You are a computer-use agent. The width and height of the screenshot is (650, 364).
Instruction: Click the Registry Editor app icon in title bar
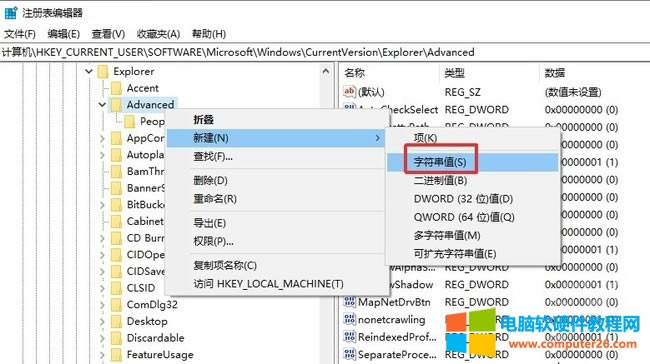(x=10, y=13)
